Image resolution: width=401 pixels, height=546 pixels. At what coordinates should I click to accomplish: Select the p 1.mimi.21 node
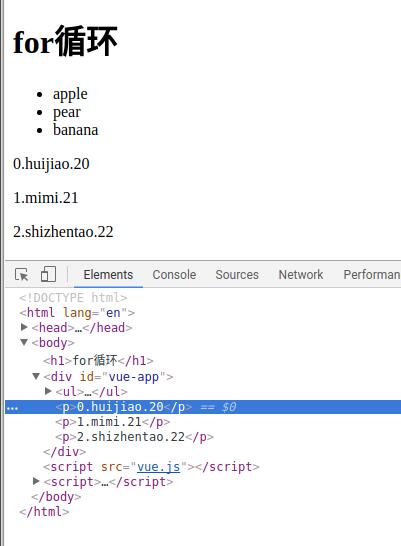112,422
